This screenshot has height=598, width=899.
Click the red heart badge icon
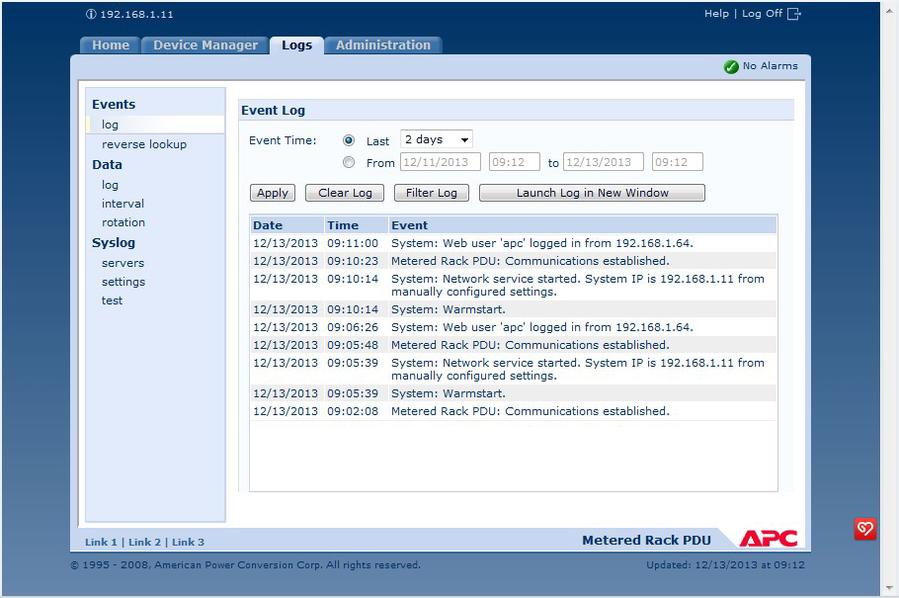coord(865,529)
